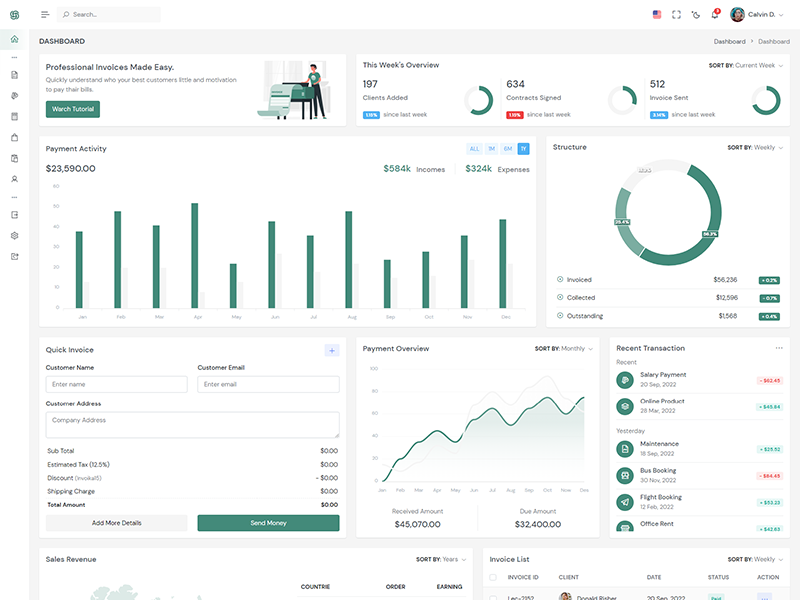The height and width of the screenshot is (600, 800).
Task: Click the US flag language icon
Action: coord(657,14)
